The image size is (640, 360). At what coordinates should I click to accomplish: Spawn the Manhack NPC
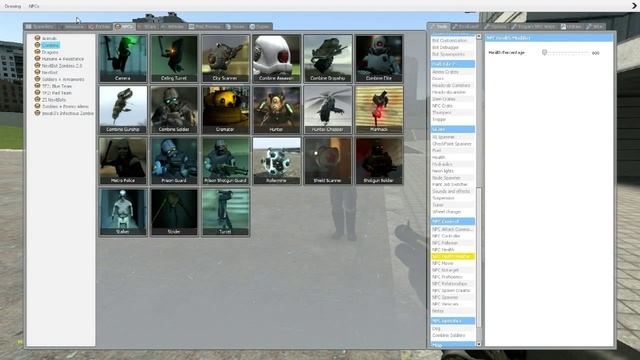coord(379,109)
